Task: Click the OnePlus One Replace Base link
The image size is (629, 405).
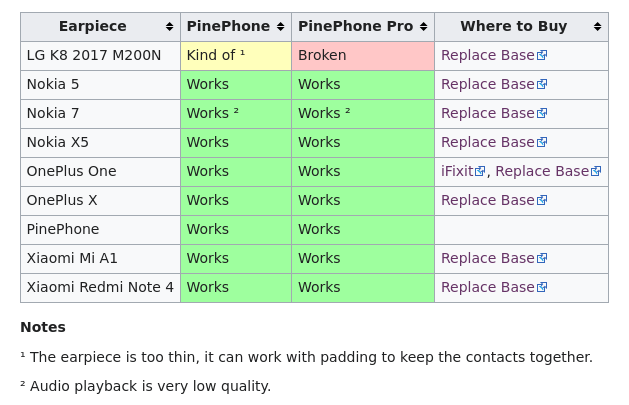Action: [x=541, y=172]
